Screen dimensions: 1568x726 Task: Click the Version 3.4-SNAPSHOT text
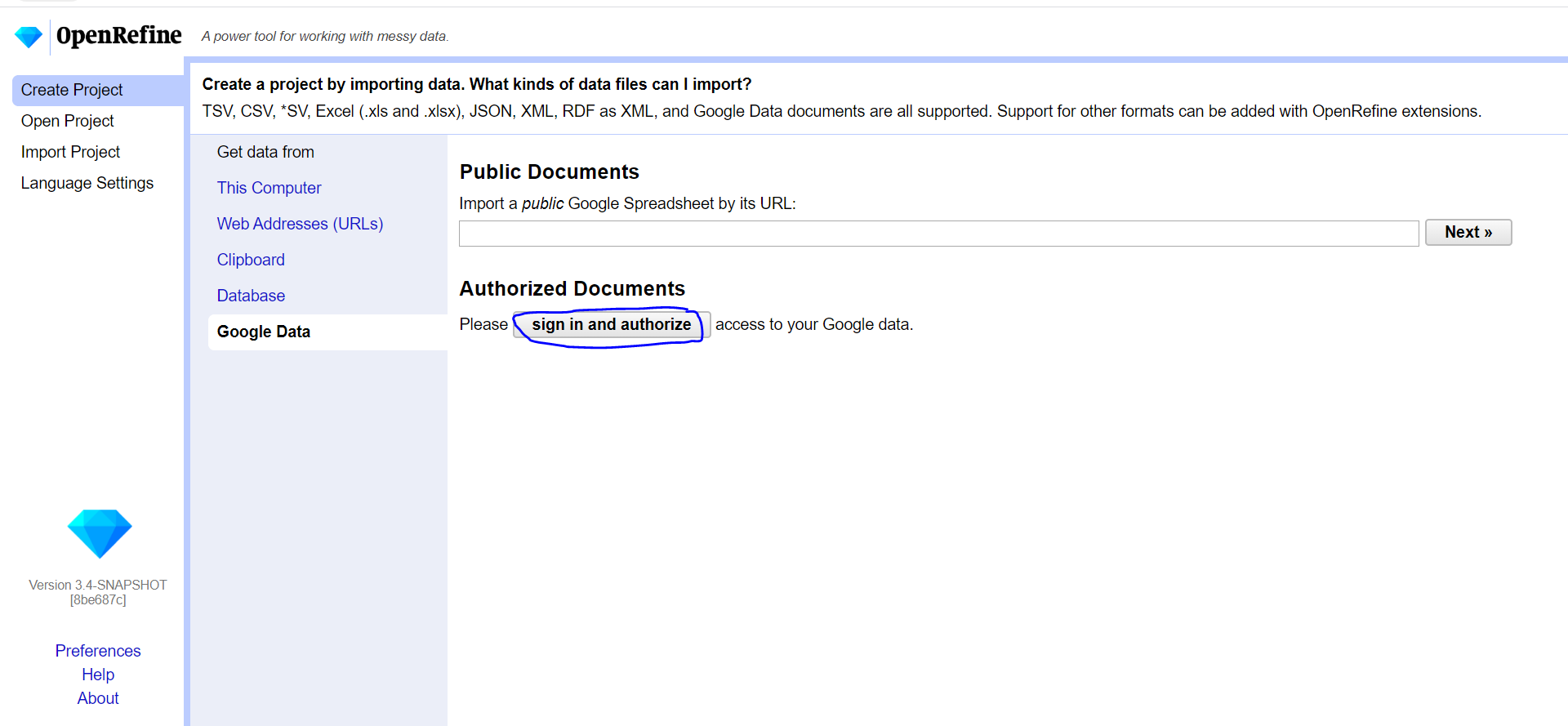pos(98,585)
